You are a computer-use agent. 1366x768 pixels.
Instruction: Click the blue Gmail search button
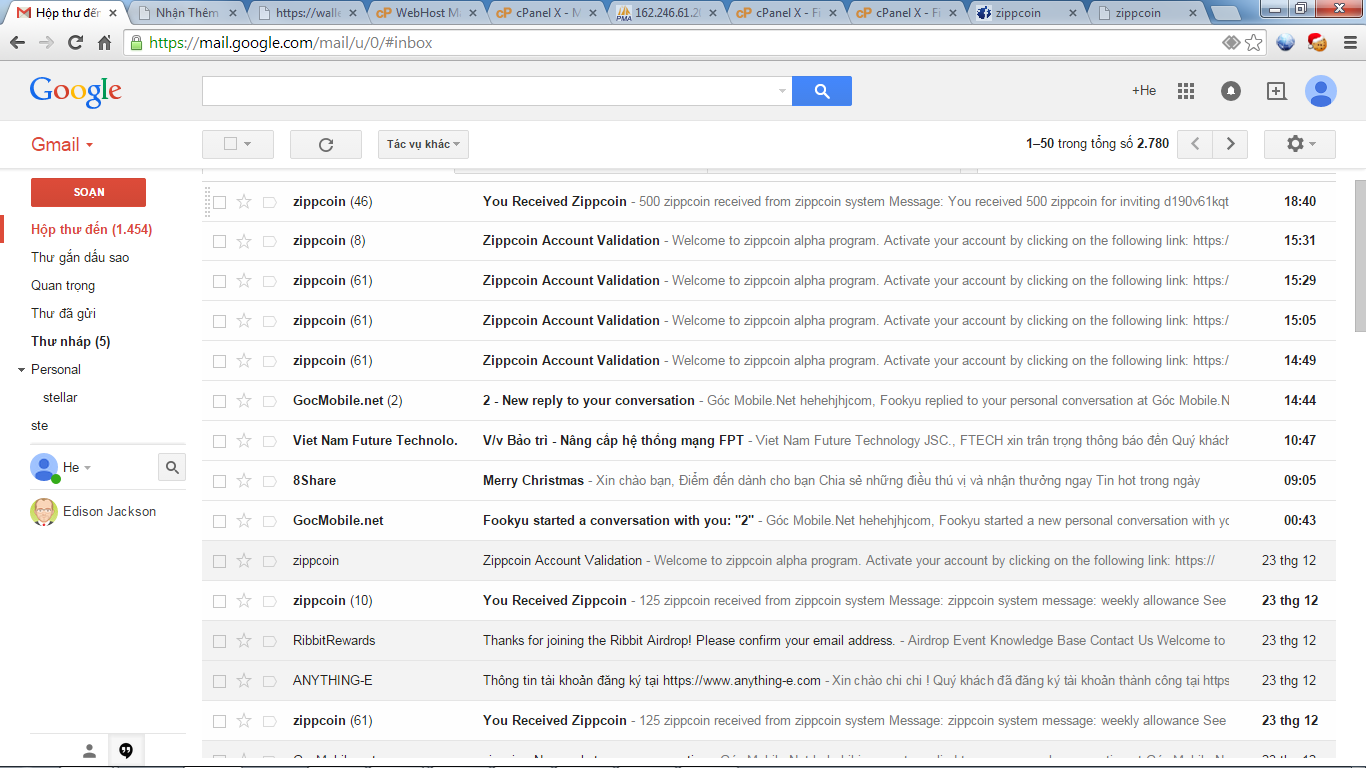point(822,91)
